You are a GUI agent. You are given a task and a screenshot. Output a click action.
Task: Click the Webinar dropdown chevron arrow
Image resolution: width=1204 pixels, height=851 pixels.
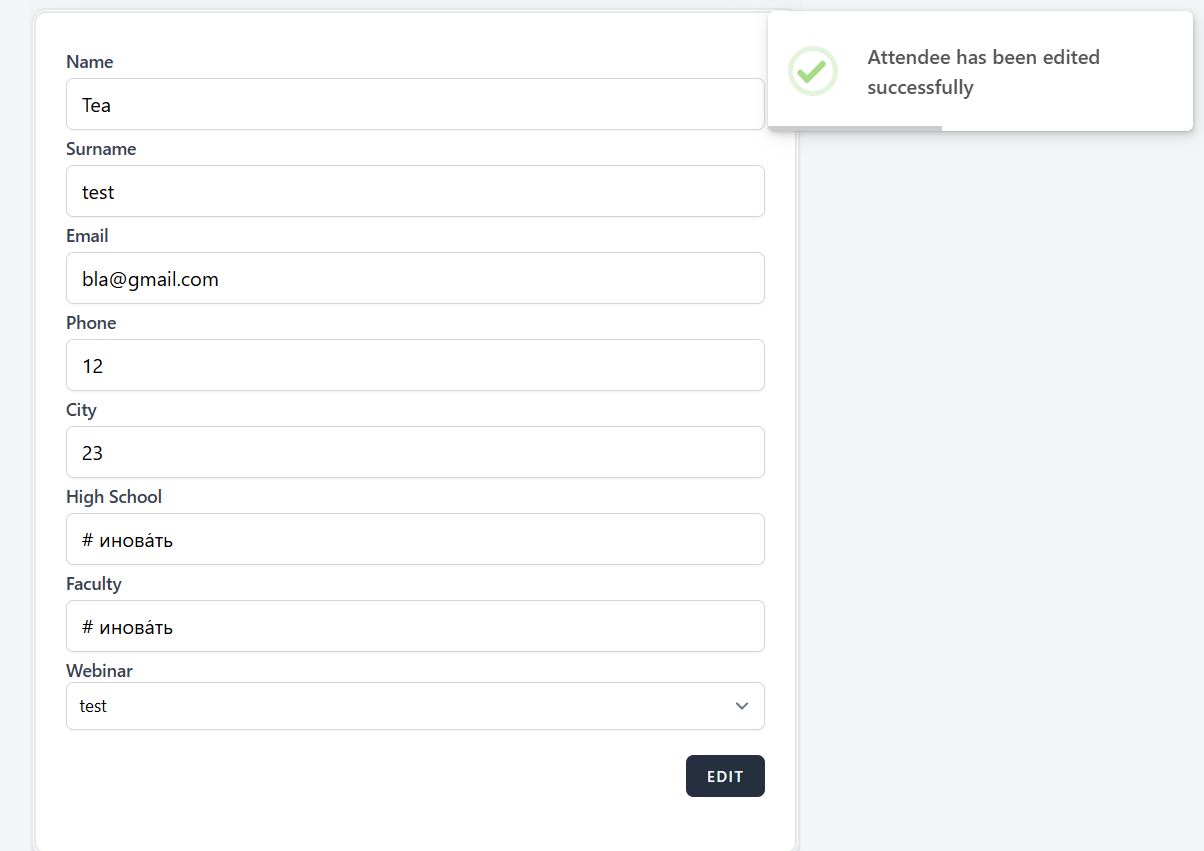[x=742, y=706]
